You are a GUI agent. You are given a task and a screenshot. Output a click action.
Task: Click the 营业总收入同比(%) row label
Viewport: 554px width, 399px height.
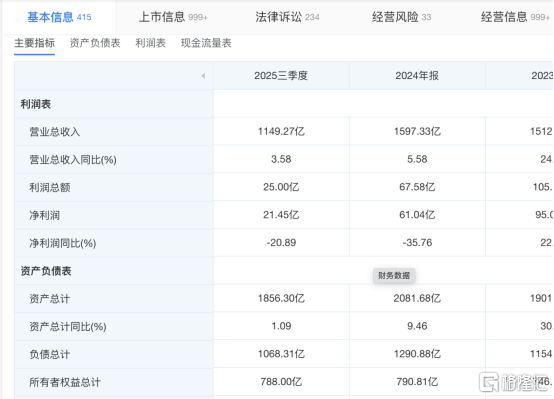[73, 160]
